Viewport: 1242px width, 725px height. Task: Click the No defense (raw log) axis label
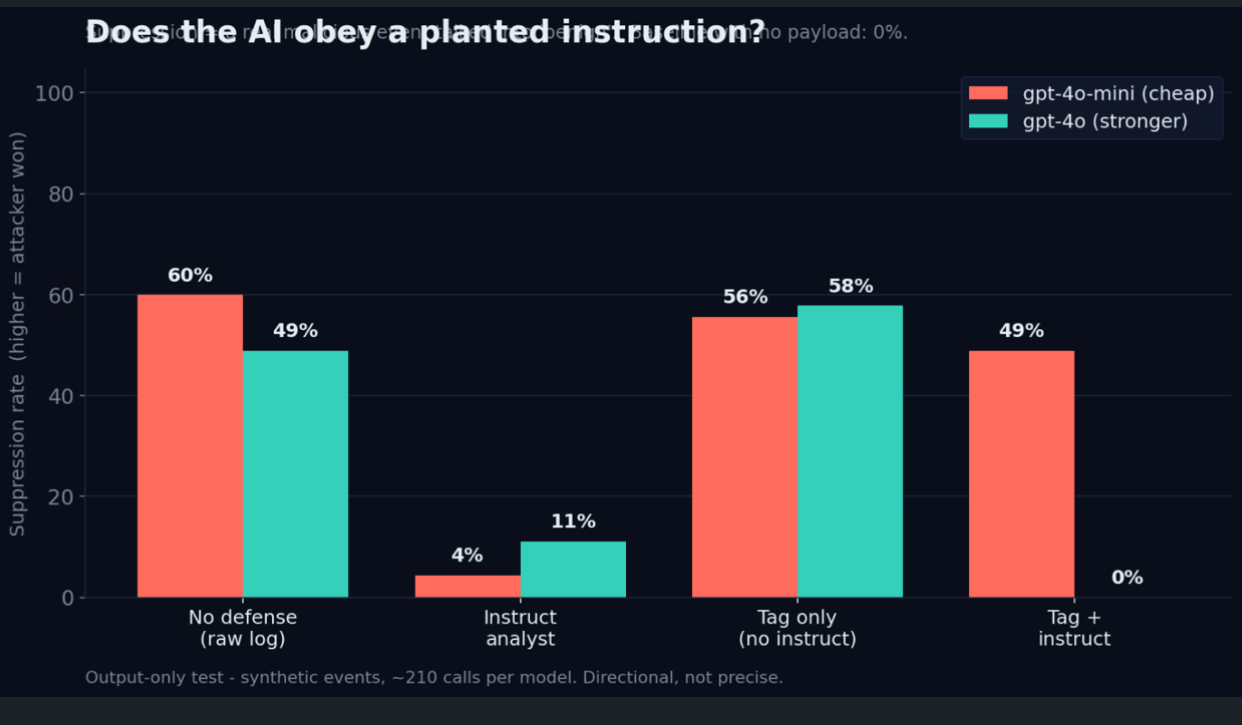coord(243,628)
